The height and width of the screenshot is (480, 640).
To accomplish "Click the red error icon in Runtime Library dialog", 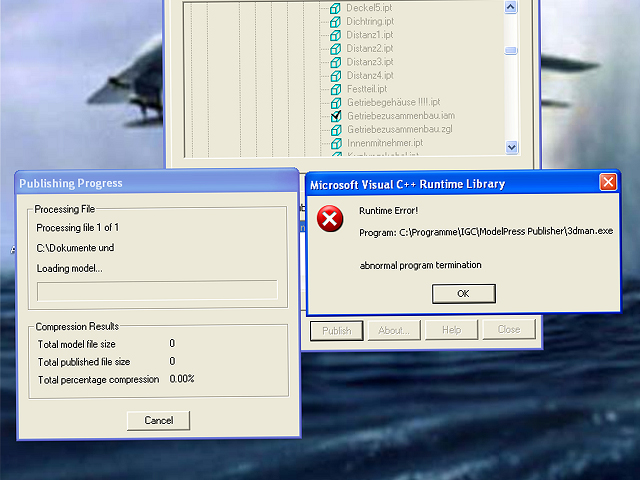I will coord(330,219).
